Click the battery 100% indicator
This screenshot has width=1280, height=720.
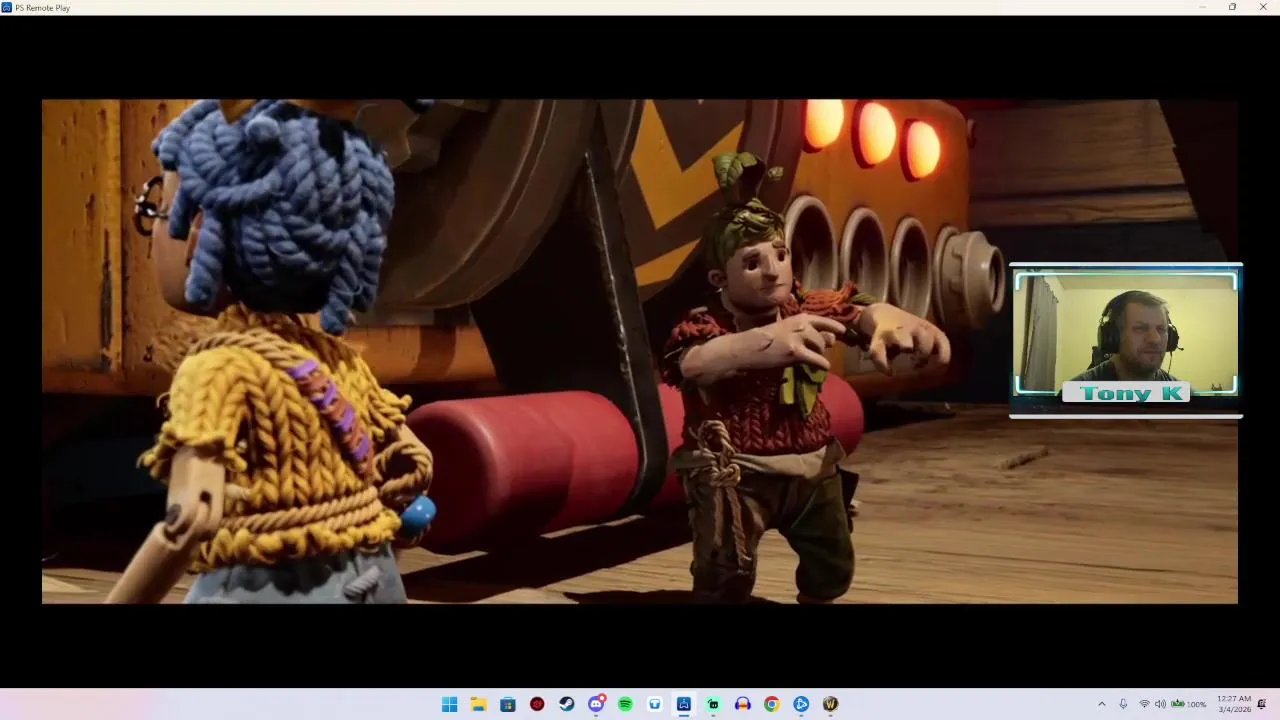(x=1189, y=704)
